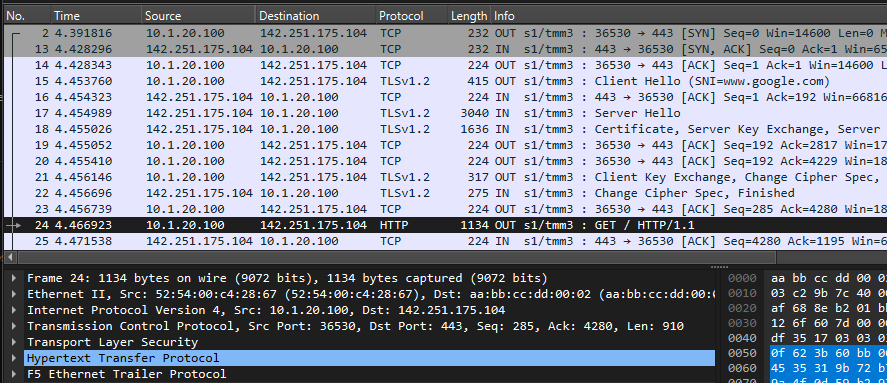Click hex offset 0060 in bytes pane

(742, 368)
